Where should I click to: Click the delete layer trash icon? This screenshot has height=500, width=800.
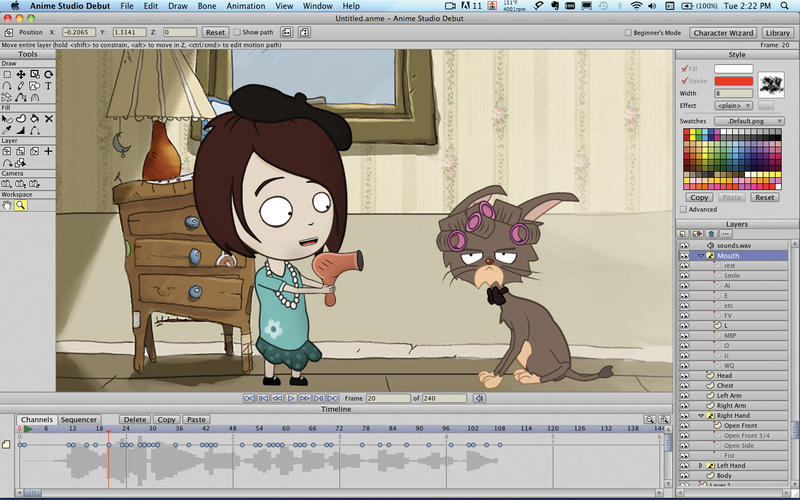click(712, 233)
